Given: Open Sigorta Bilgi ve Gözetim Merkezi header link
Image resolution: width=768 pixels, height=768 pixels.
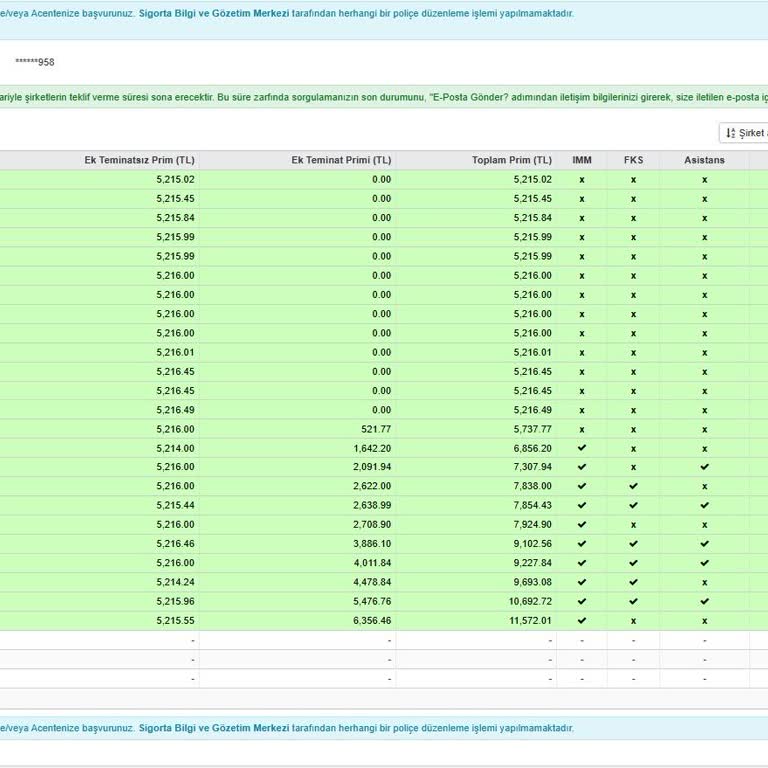Looking at the screenshot, I should click(x=214, y=13).
